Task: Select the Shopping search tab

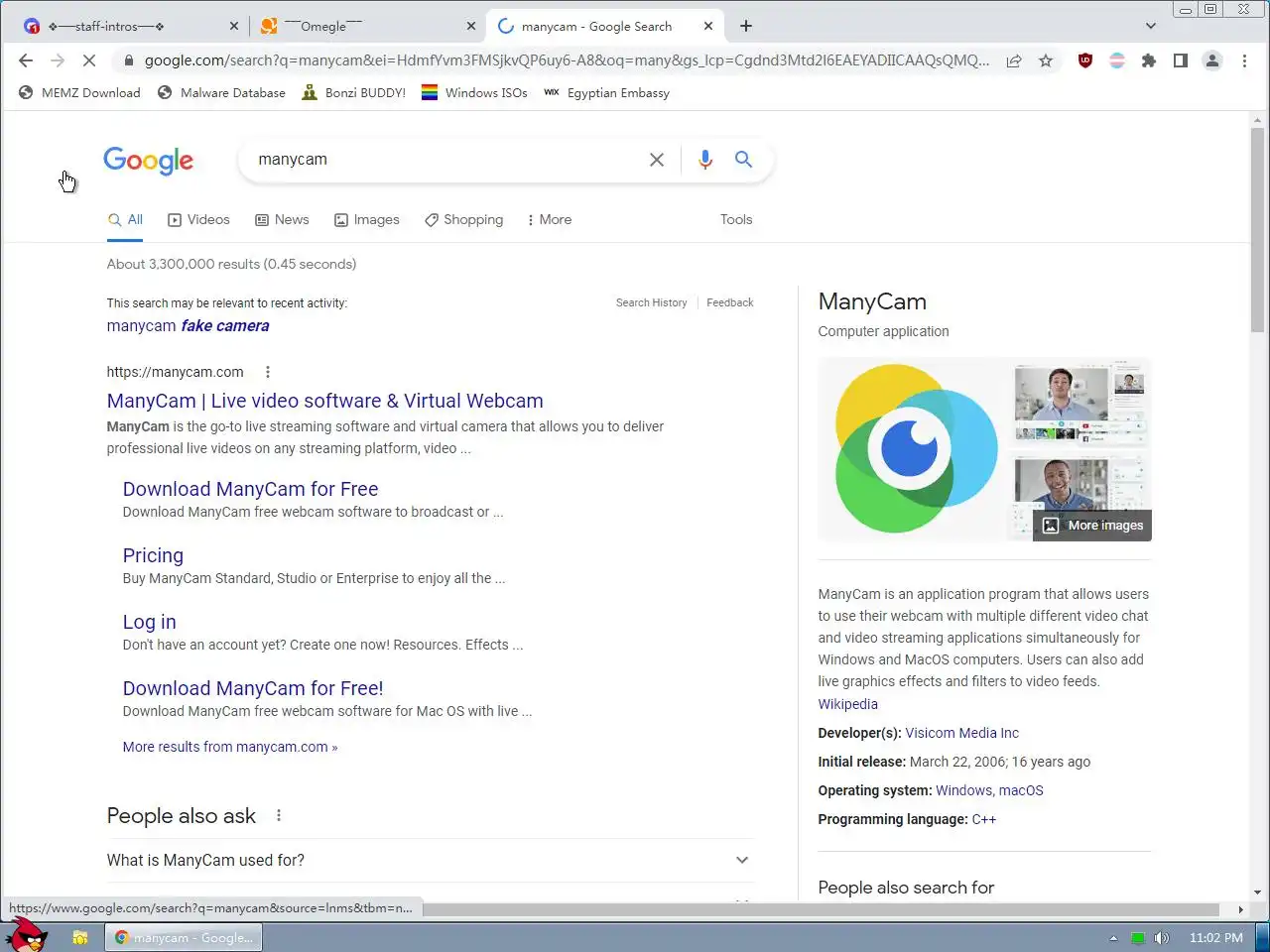Action: (x=463, y=220)
